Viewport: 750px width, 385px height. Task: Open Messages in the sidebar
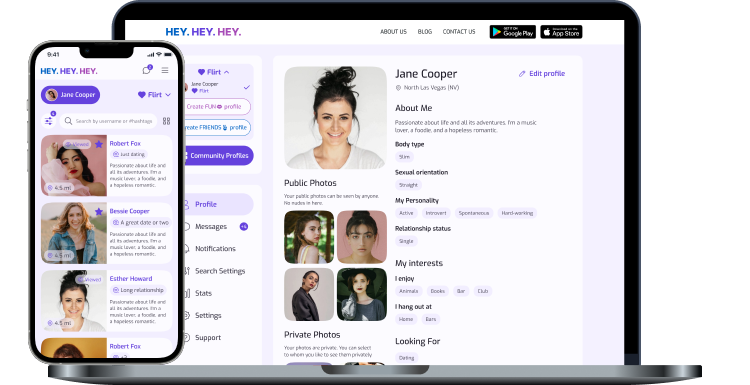pos(210,227)
